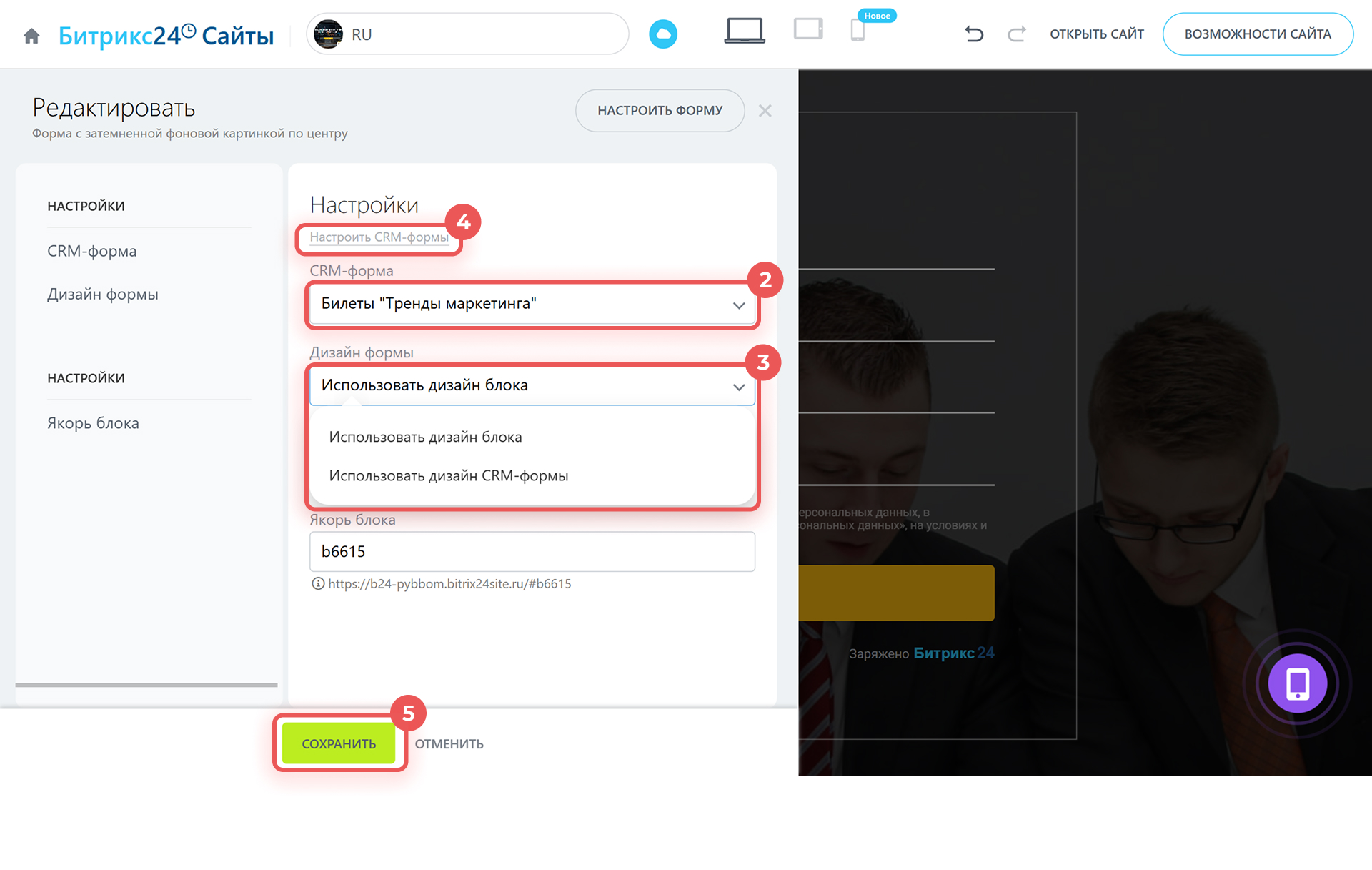Switch to mobile phone preview icon

(857, 31)
